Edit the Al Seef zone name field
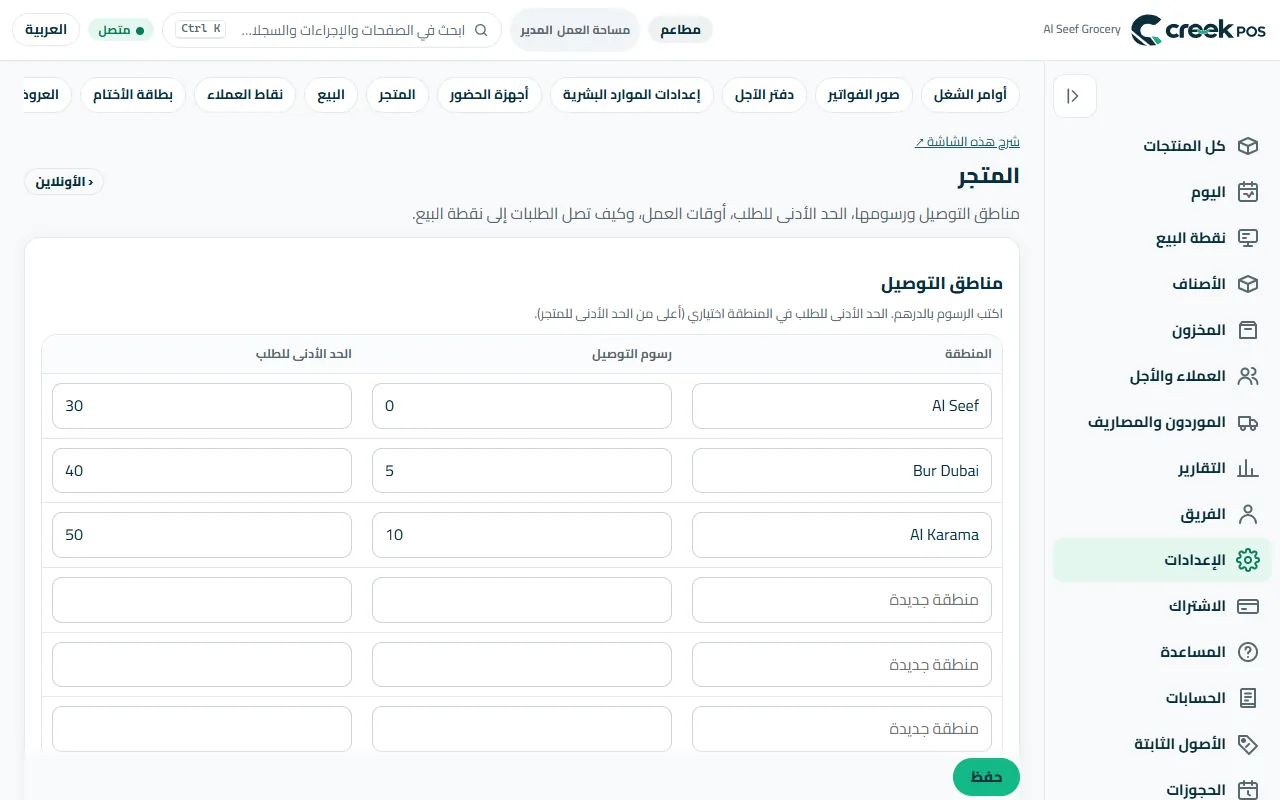 pos(842,406)
